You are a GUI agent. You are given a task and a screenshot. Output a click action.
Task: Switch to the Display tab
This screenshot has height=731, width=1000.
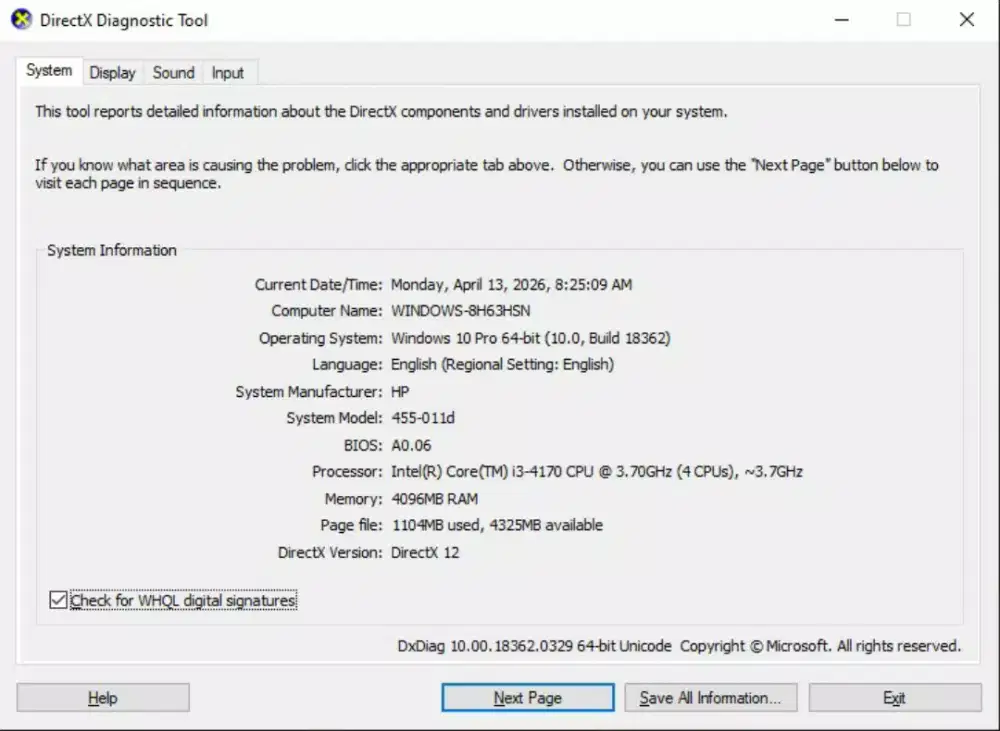click(112, 72)
